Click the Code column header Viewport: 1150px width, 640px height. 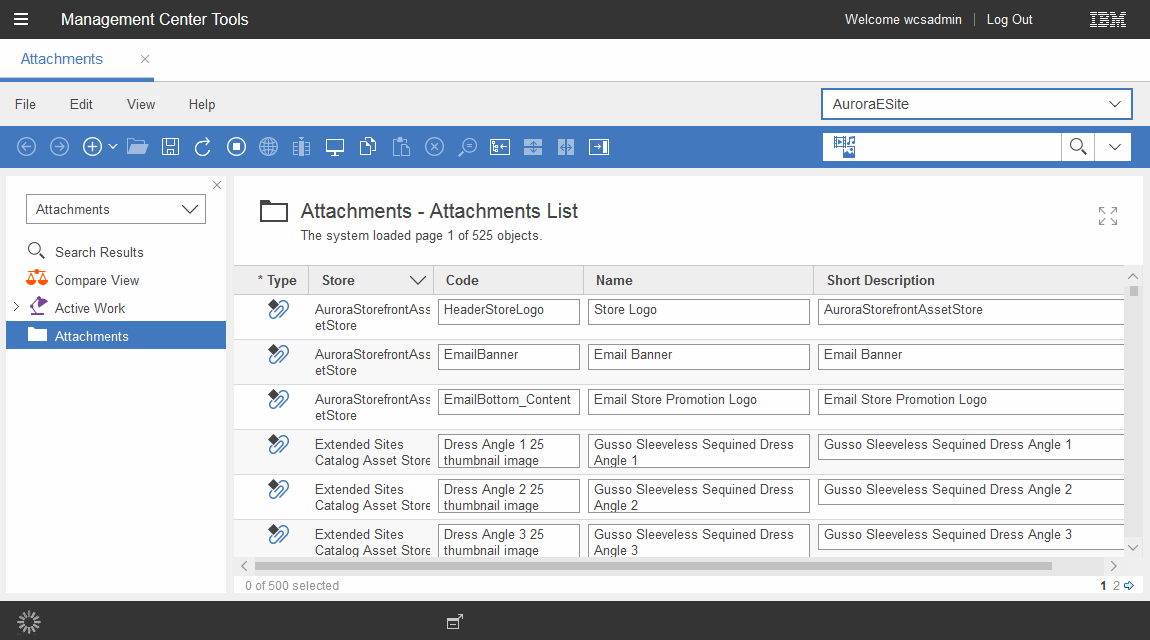click(x=509, y=280)
